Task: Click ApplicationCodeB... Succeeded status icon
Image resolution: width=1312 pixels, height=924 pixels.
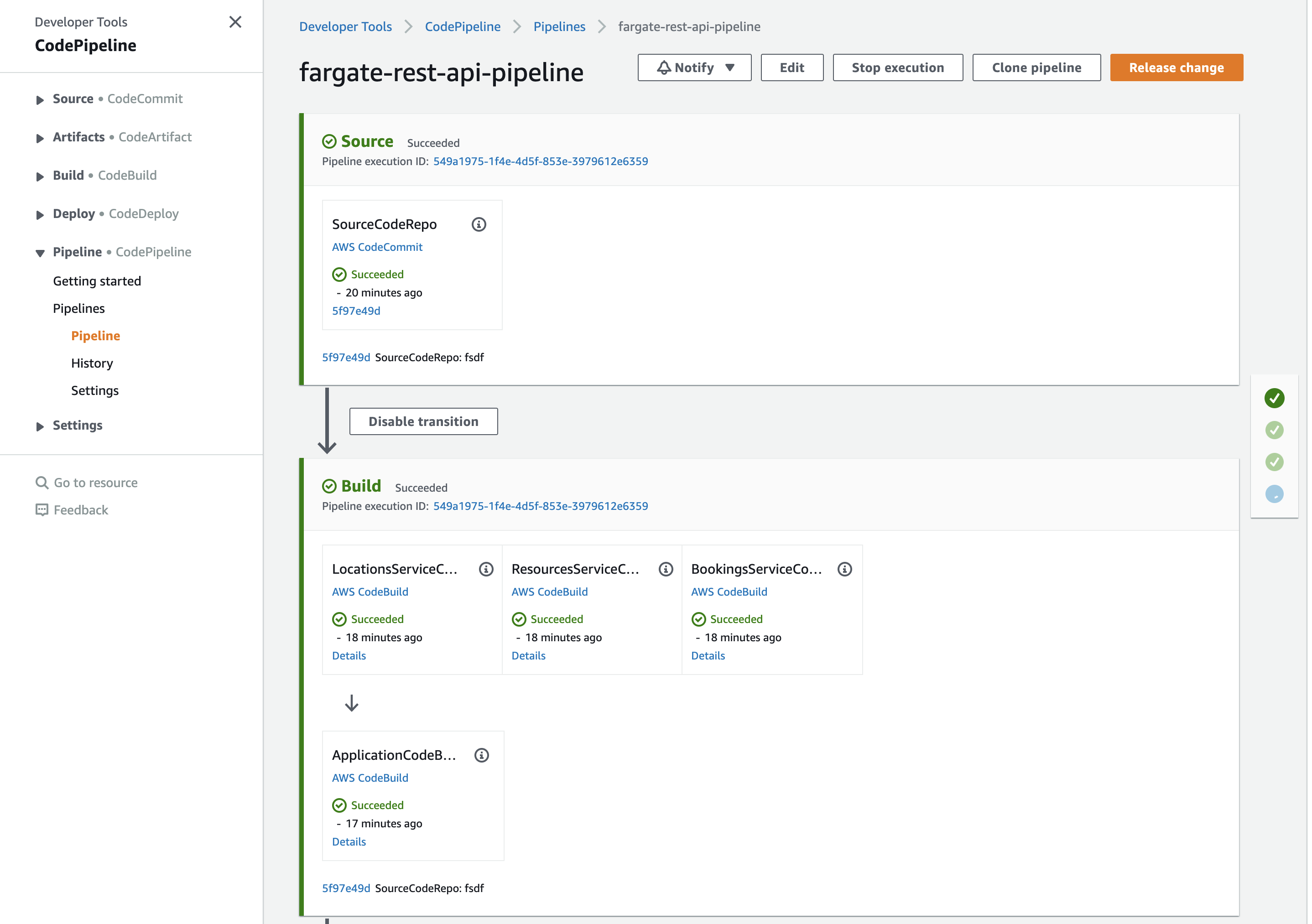Action: click(339, 805)
